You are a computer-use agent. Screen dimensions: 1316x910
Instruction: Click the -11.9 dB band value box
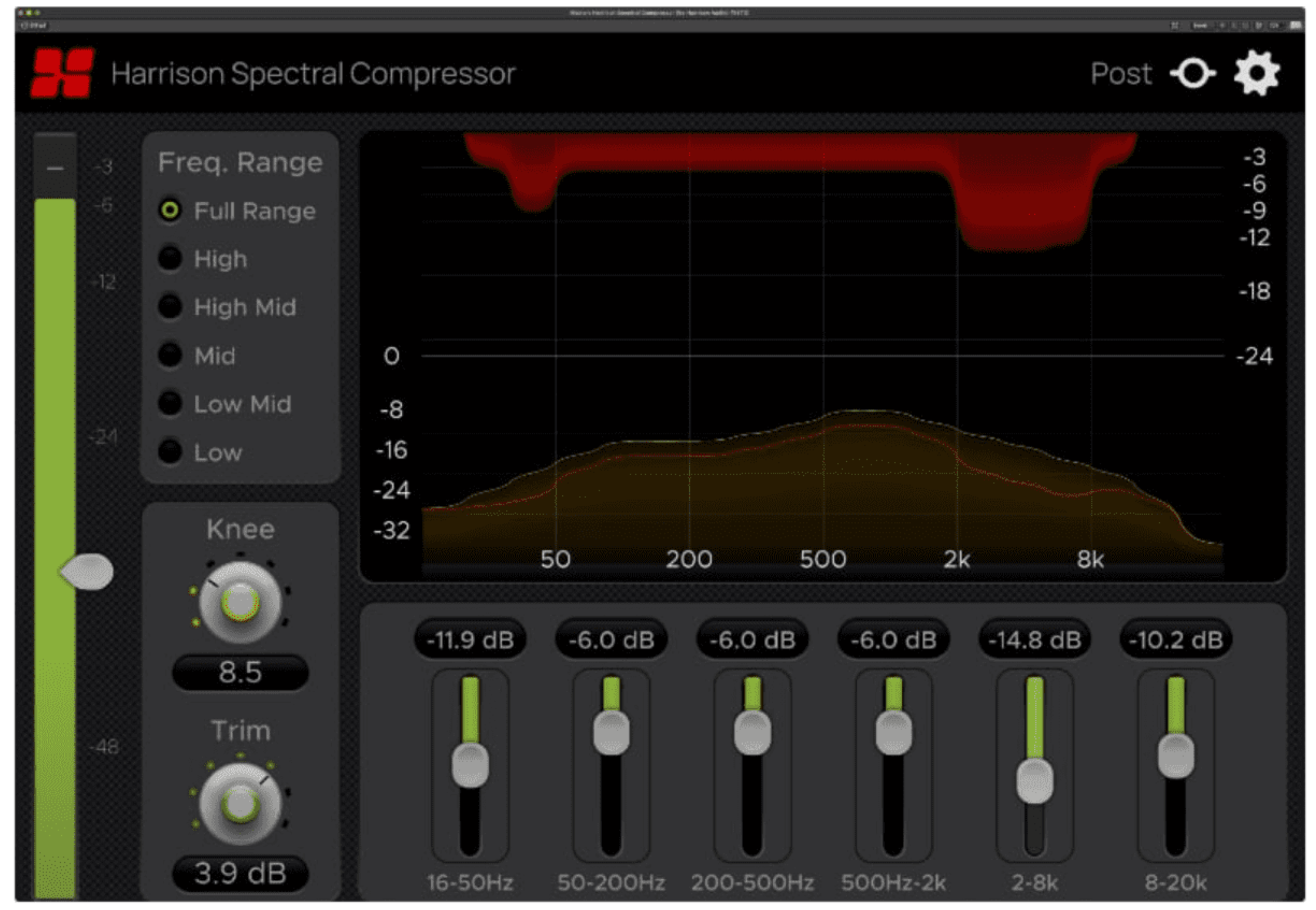[x=470, y=640]
